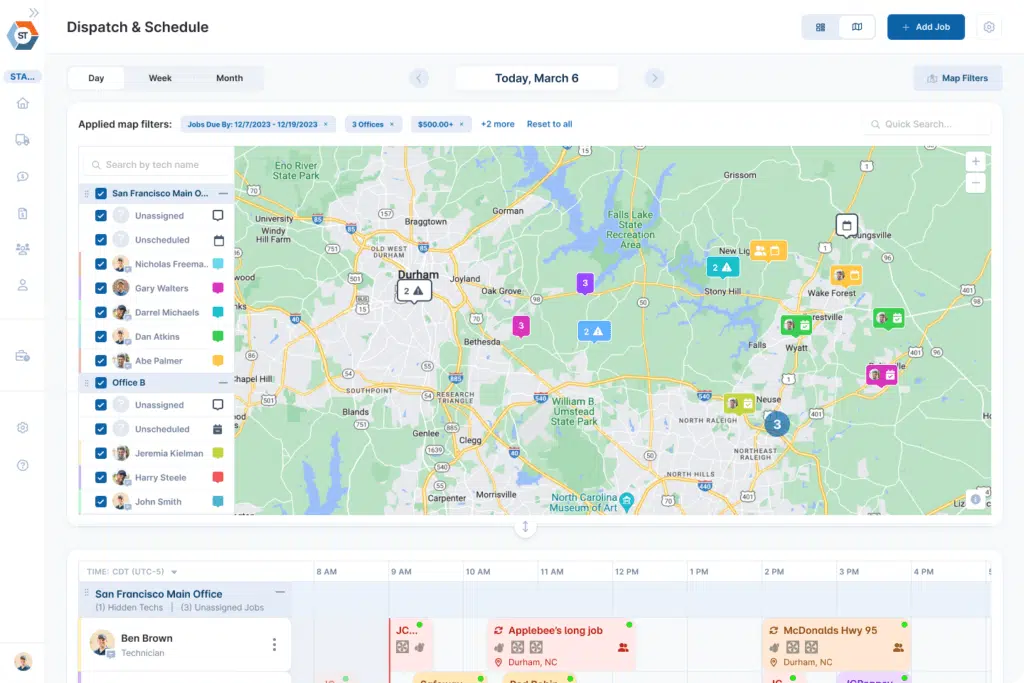Open the truck fleet sidebar icon

(22, 140)
